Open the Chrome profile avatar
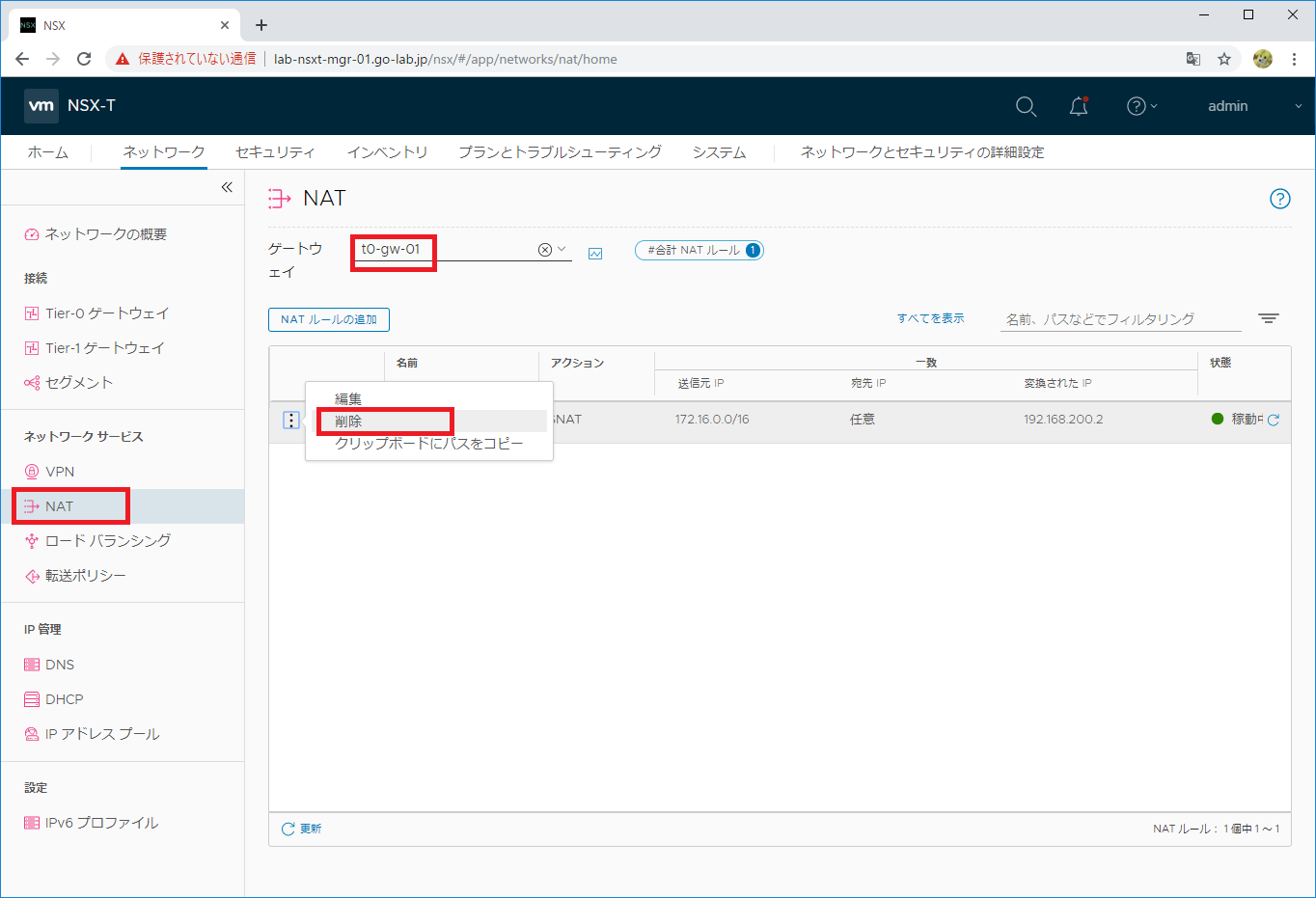 (x=1262, y=59)
